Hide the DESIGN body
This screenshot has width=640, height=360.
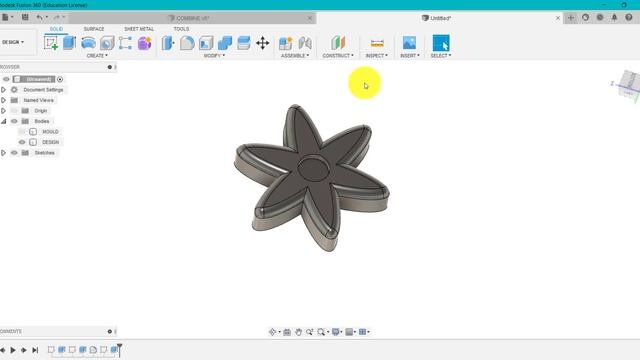tap(22, 142)
